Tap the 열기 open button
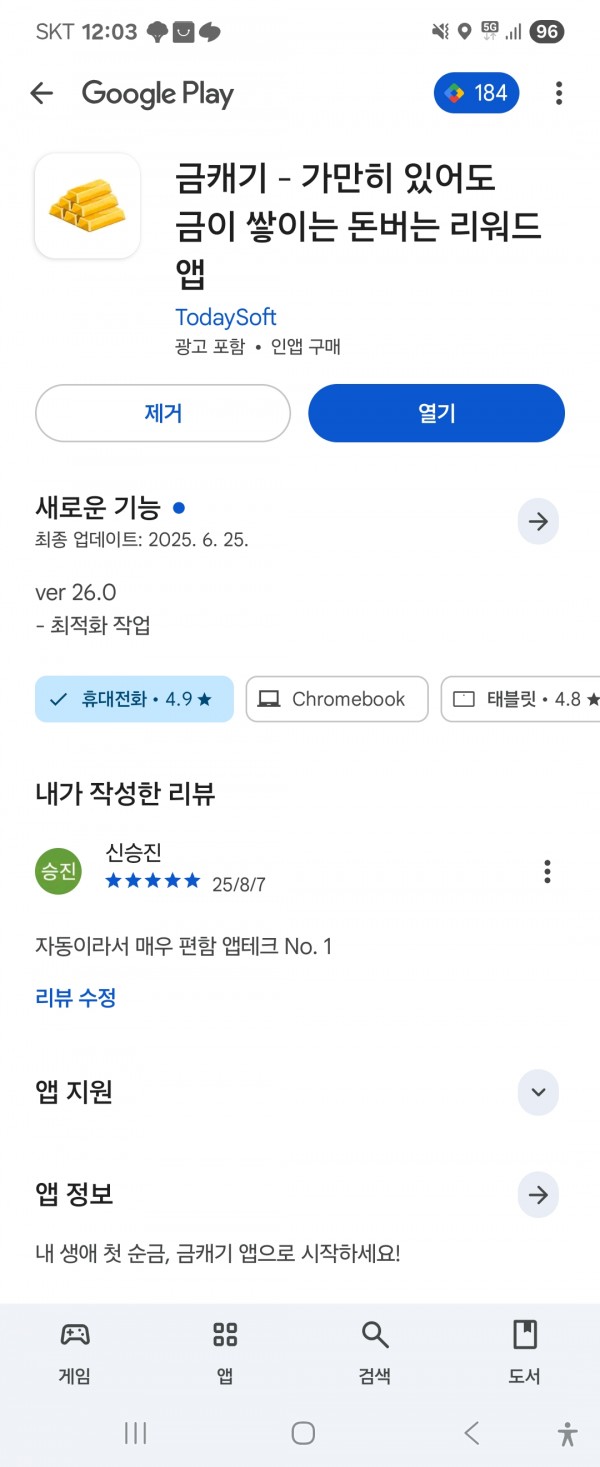The image size is (600, 1467). coord(437,413)
